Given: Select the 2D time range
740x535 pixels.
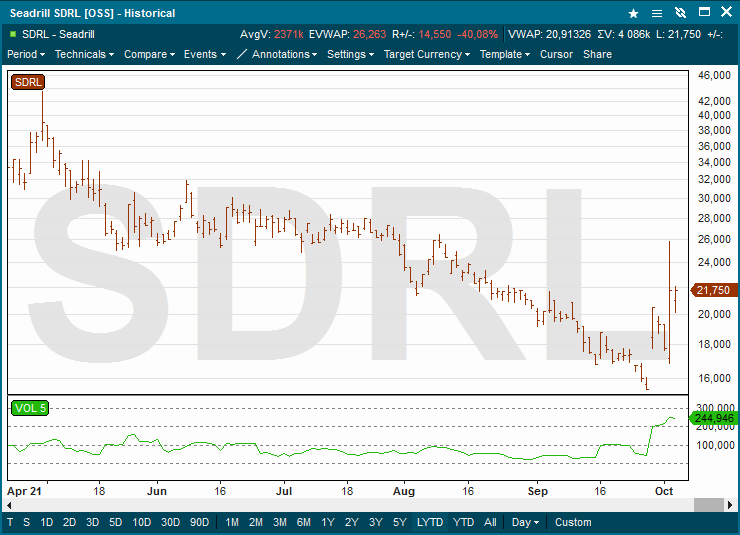Looking at the screenshot, I should [x=69, y=522].
